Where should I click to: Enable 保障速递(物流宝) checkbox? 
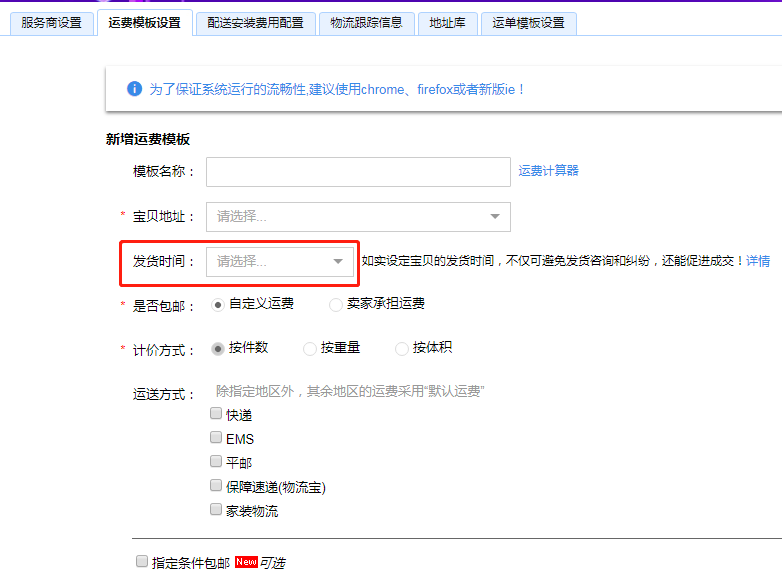coord(216,486)
